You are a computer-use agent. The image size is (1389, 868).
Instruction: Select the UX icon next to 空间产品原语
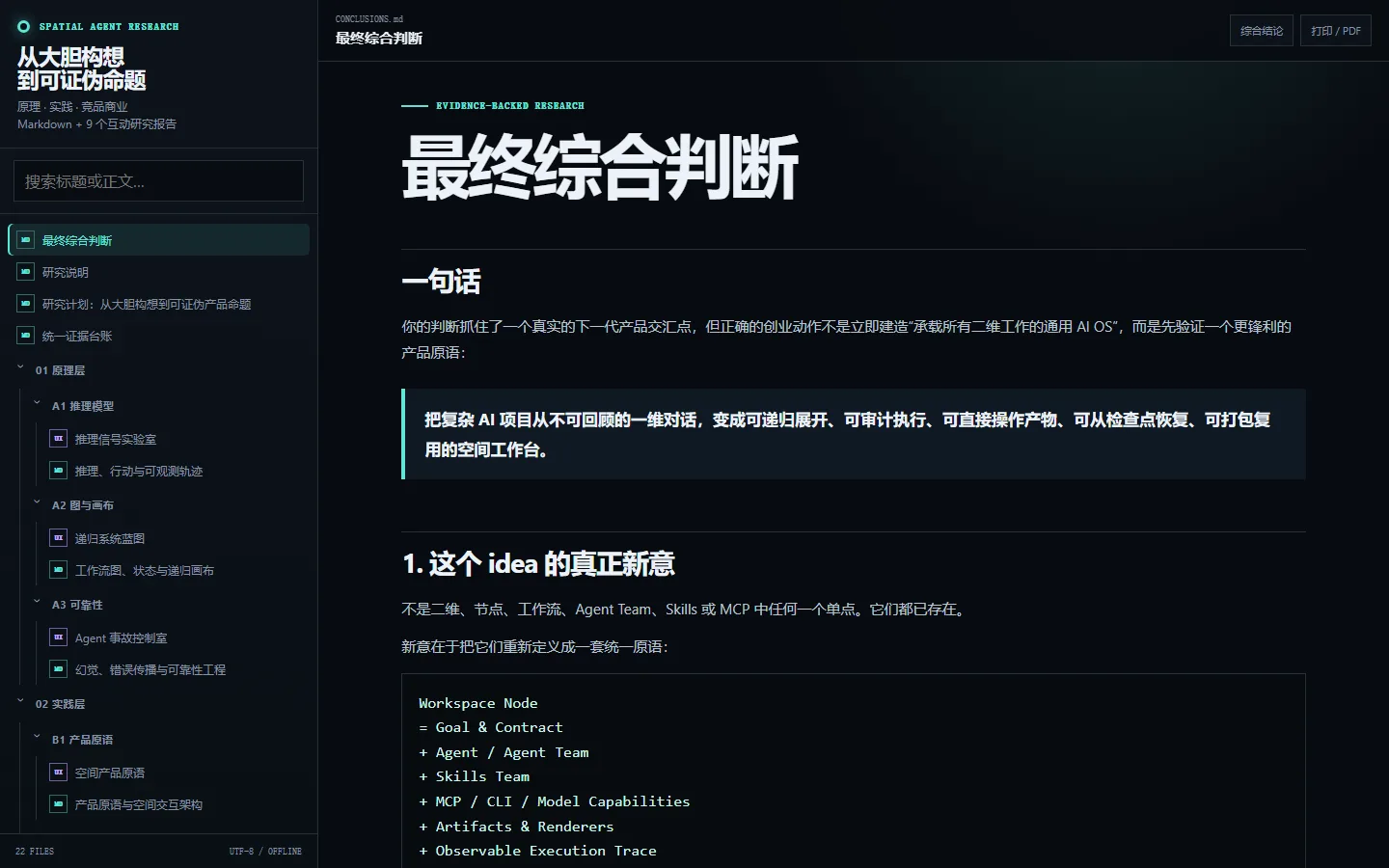coord(59,773)
